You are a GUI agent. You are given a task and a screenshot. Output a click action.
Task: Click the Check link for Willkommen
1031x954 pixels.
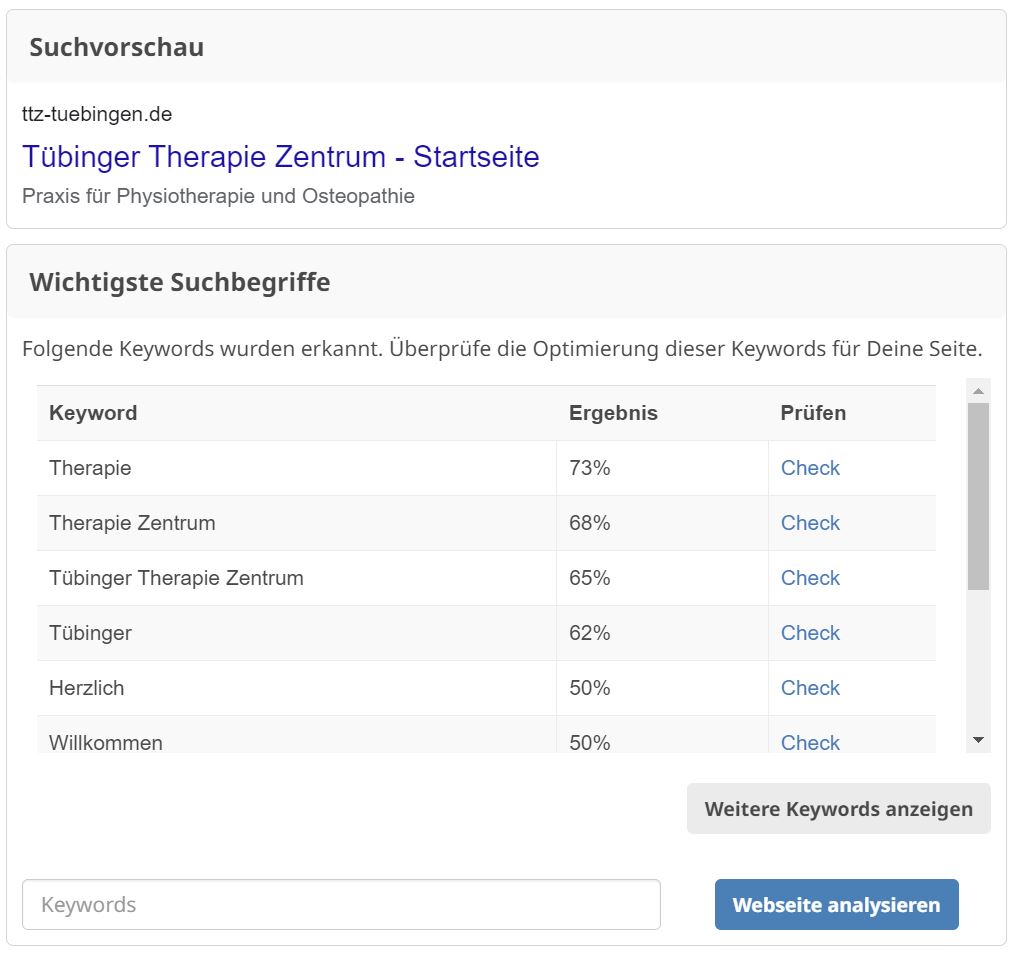coord(810,743)
